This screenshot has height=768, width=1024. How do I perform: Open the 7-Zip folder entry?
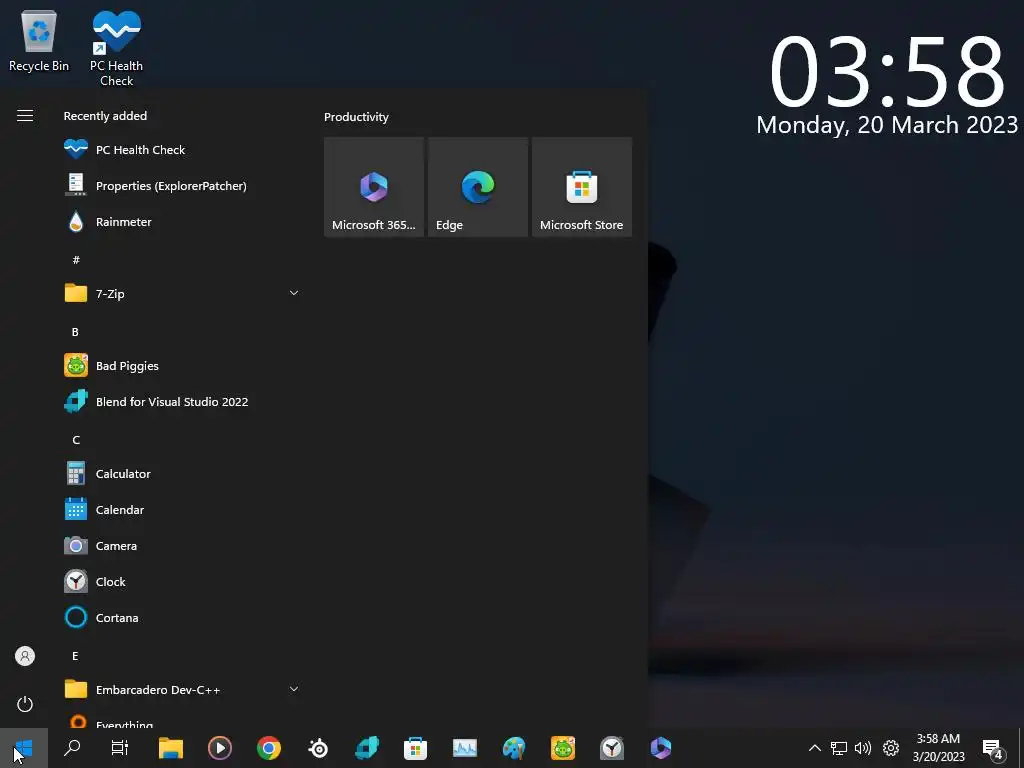point(183,294)
